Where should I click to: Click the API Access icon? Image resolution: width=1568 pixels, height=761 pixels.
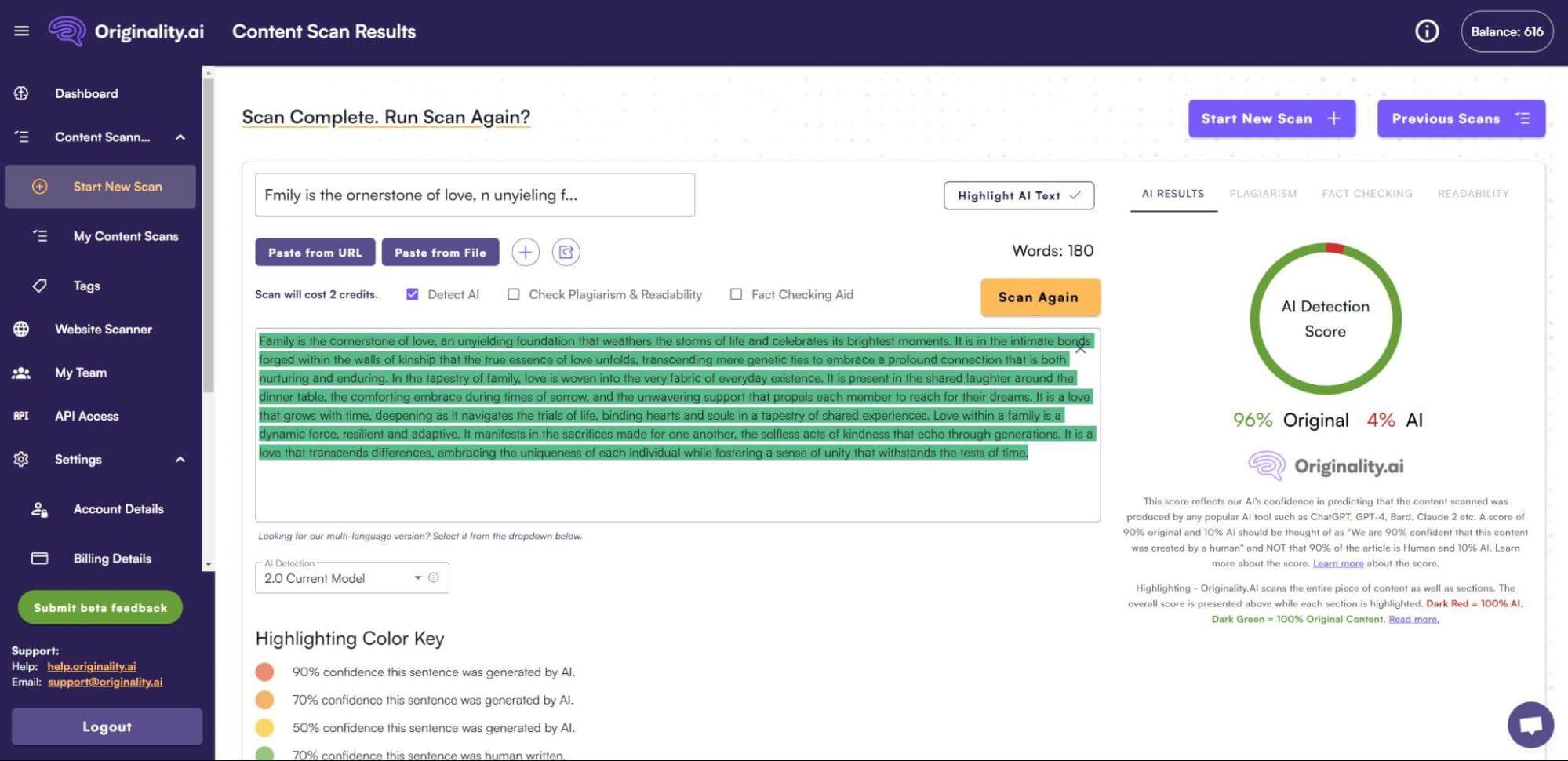21,416
